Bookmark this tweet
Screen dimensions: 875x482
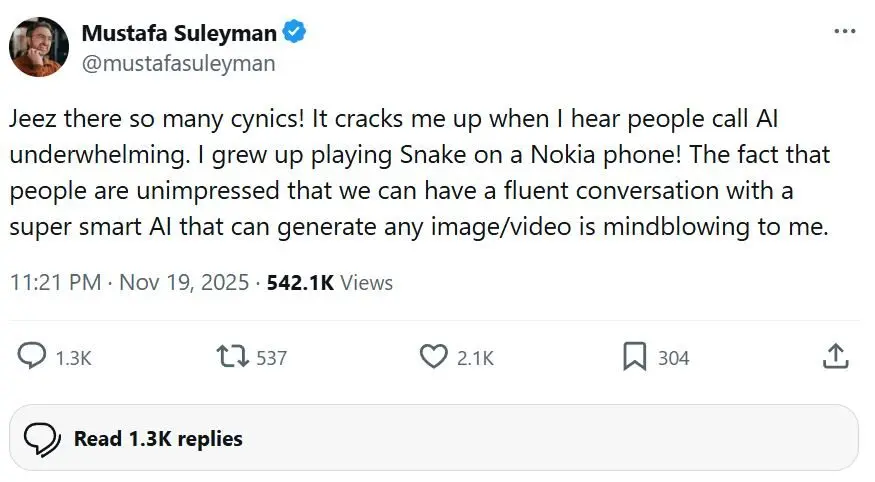pyautogui.click(x=634, y=357)
